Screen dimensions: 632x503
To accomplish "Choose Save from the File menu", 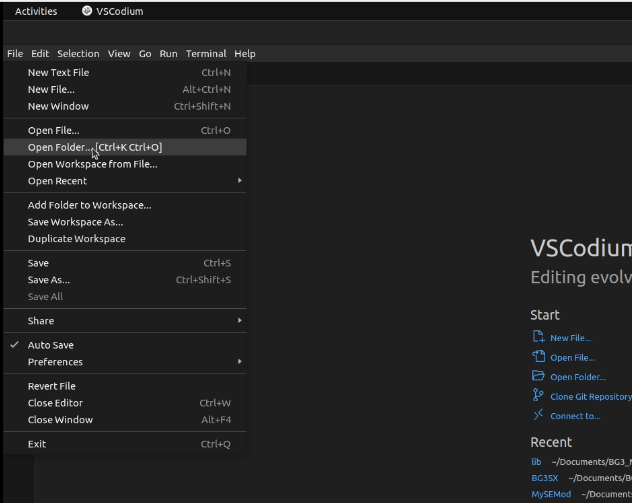I will tap(125, 263).
